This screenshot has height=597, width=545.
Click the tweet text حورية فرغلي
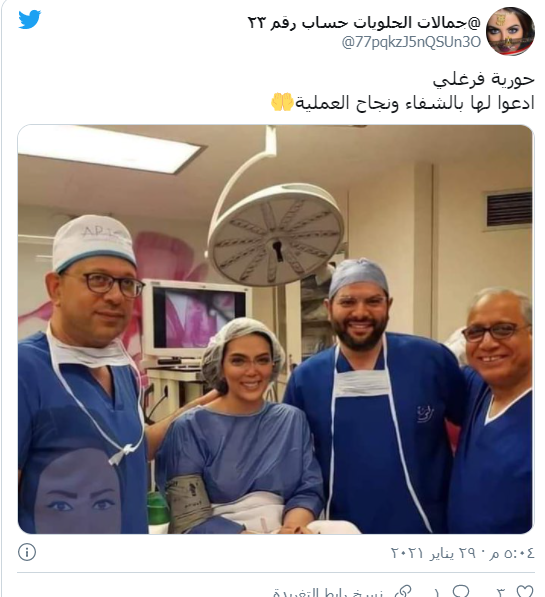tap(483, 80)
